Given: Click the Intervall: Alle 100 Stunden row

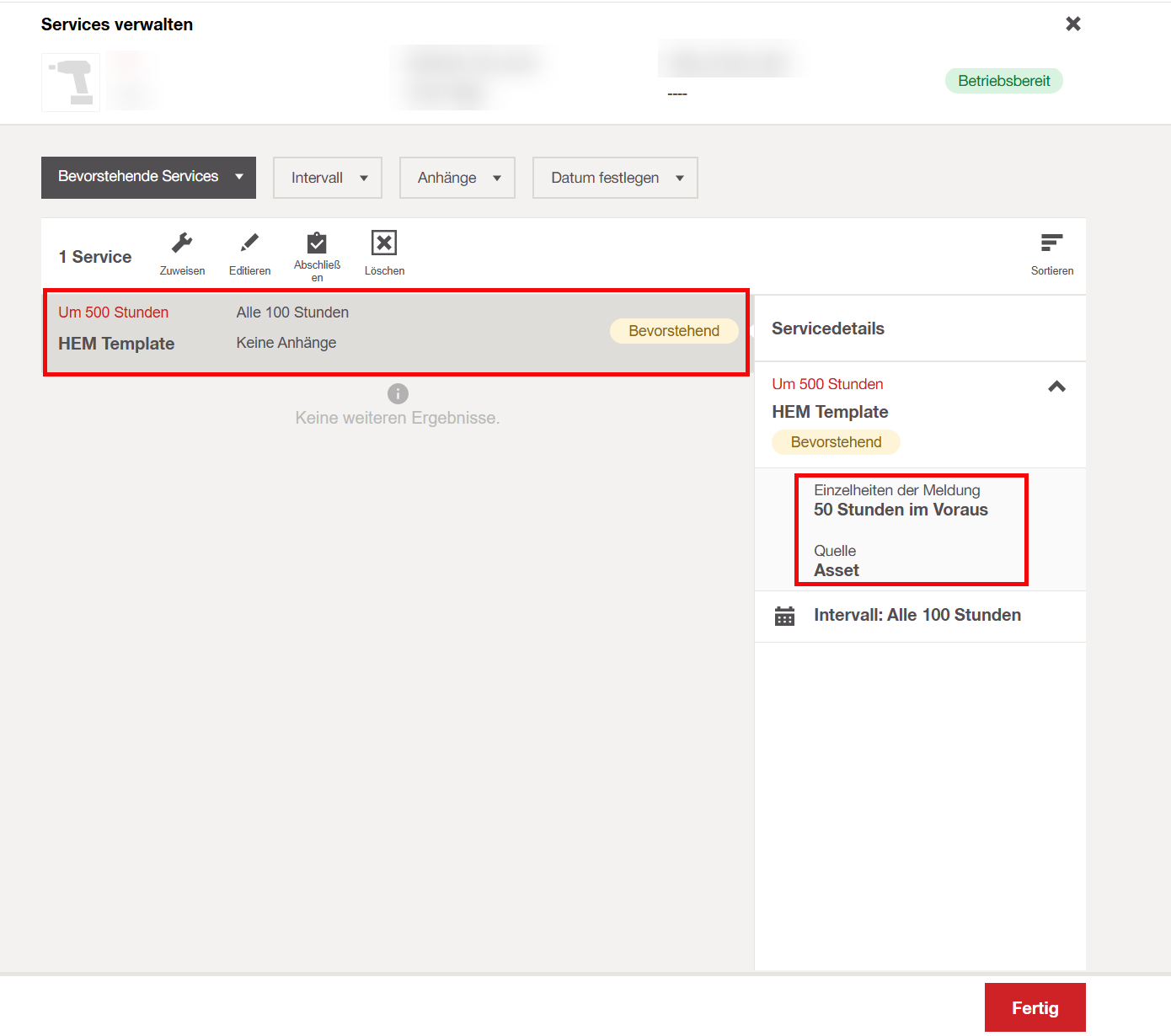Looking at the screenshot, I should tap(917, 616).
